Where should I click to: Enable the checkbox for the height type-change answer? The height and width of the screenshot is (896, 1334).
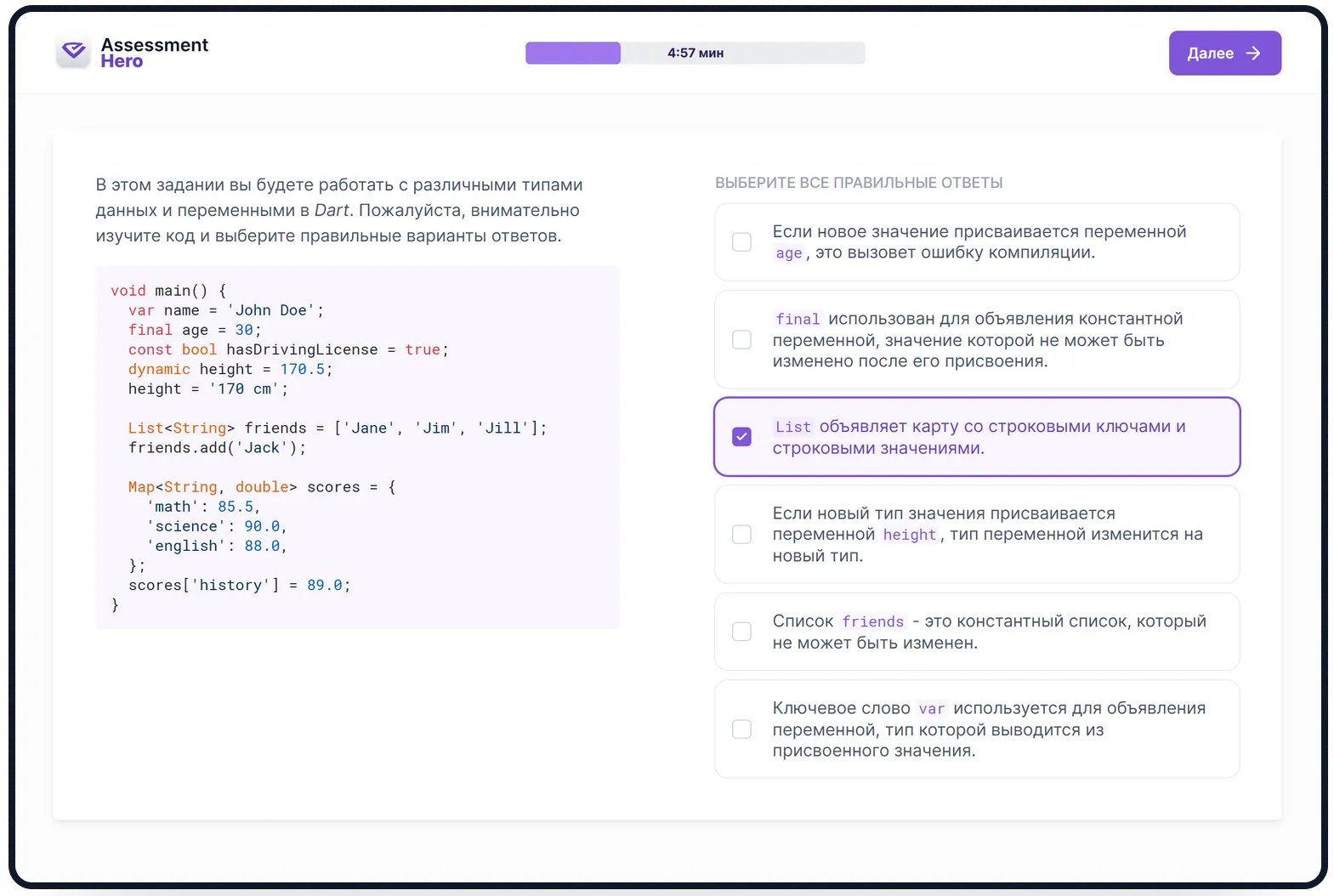pos(741,535)
